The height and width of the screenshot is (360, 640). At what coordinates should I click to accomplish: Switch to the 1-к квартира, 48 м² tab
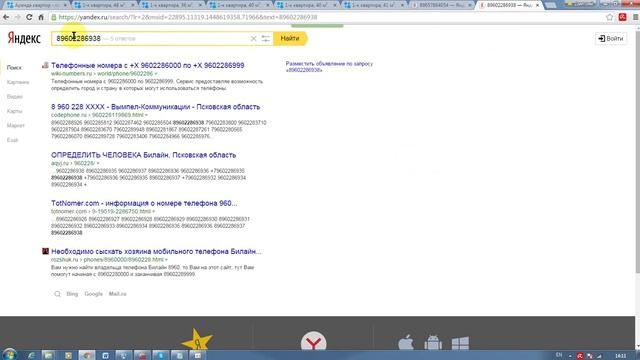pyautogui.click(x=104, y=5)
